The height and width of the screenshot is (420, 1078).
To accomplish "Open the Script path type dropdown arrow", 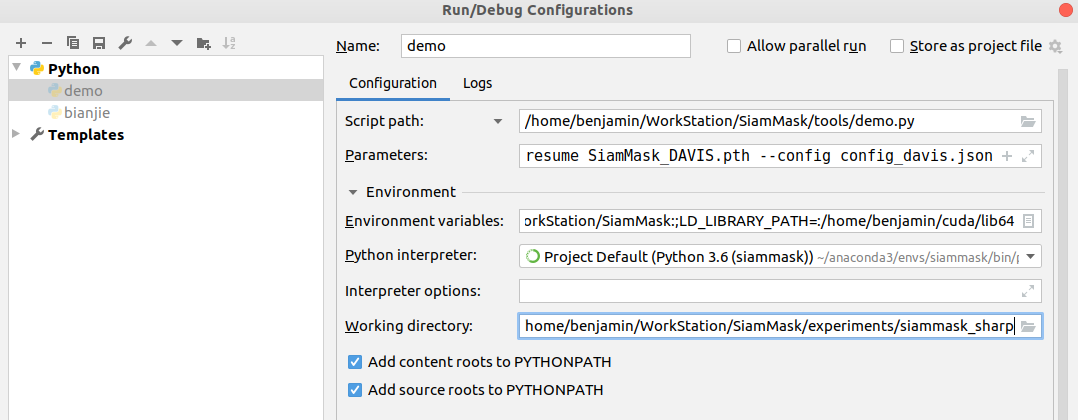I will pos(498,122).
